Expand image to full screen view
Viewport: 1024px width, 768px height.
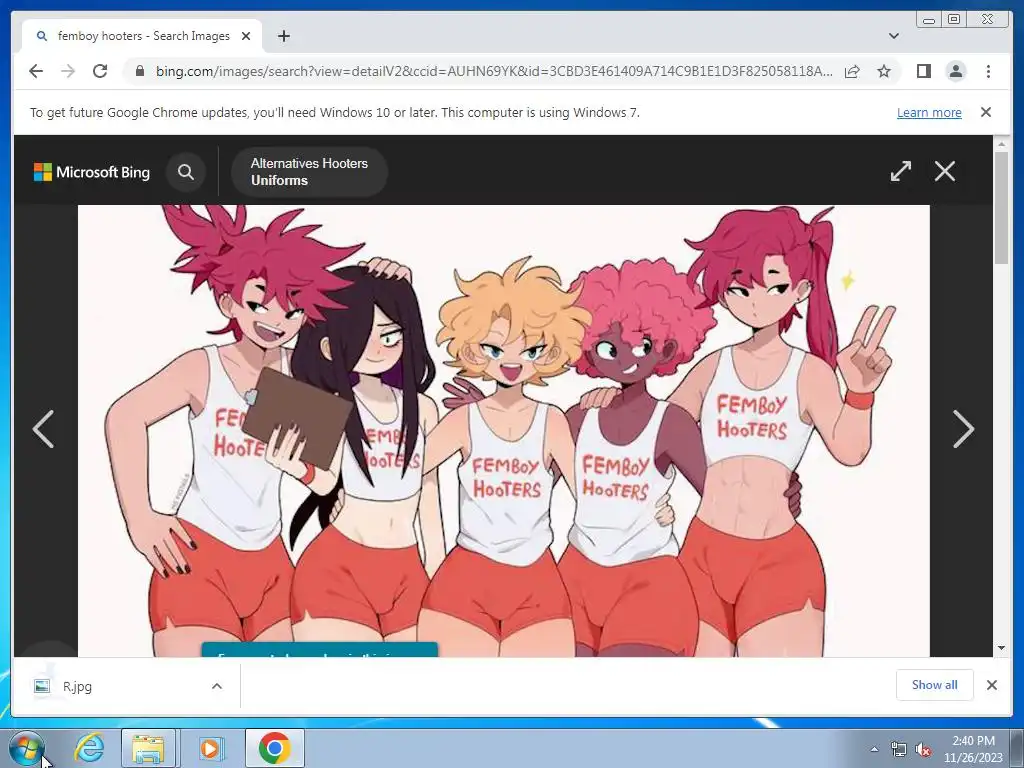tap(901, 171)
